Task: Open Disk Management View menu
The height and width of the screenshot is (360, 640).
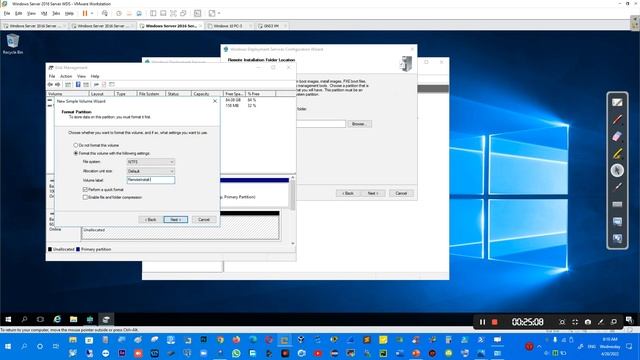Action: (81, 76)
